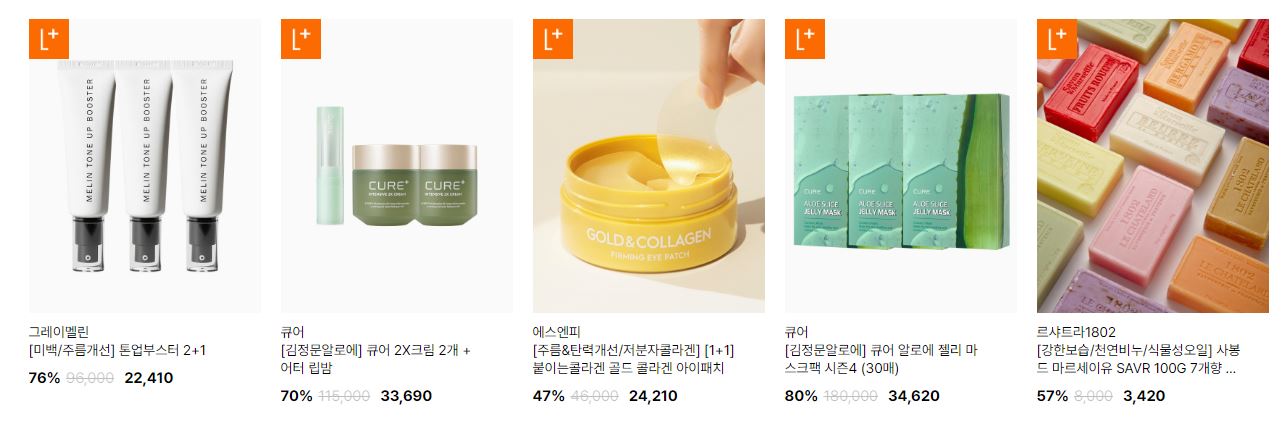The width and height of the screenshot is (1285, 442).
Task: Open the Melin Tone Up Booster product image
Action: (x=145, y=166)
